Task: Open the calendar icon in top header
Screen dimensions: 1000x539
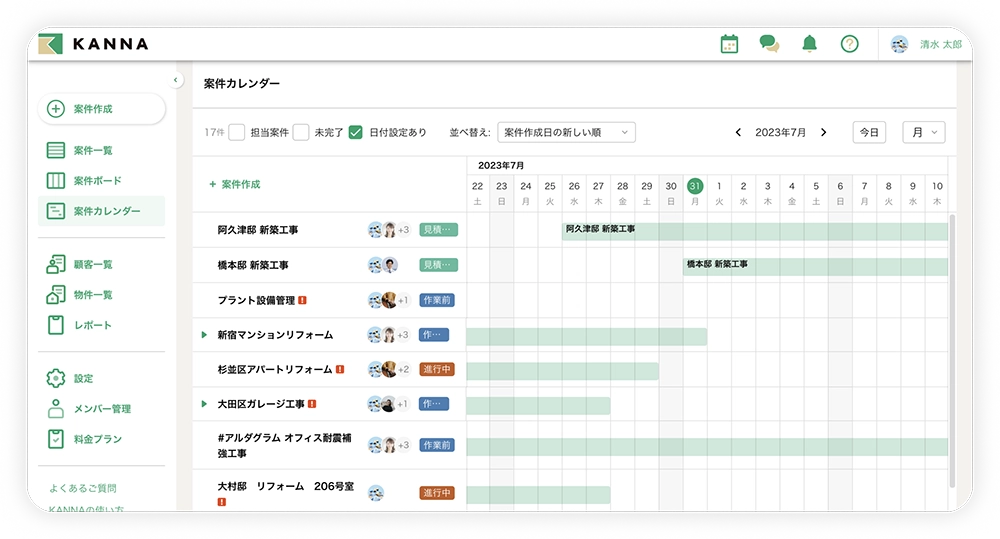Action: pyautogui.click(x=729, y=44)
